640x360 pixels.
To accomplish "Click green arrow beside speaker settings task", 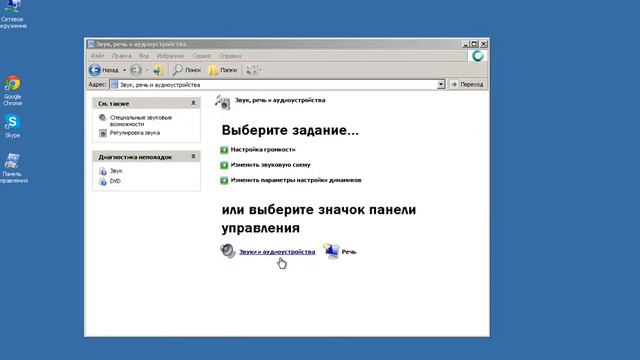I will tap(224, 180).
